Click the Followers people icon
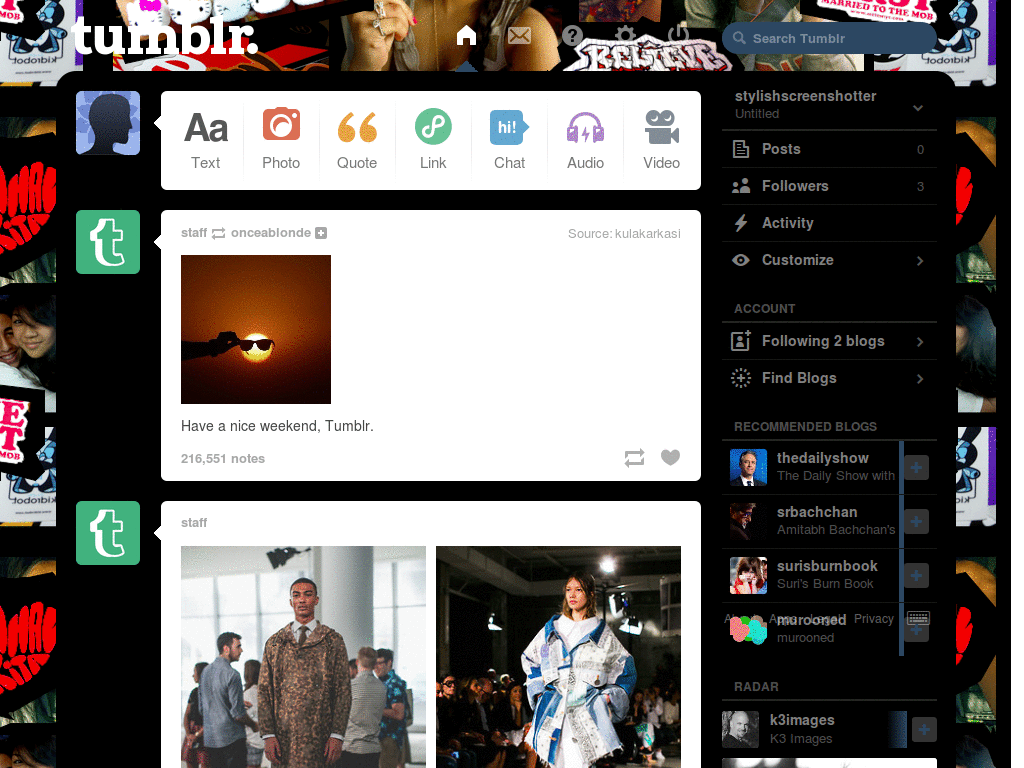The height and width of the screenshot is (768, 1024). click(x=741, y=186)
